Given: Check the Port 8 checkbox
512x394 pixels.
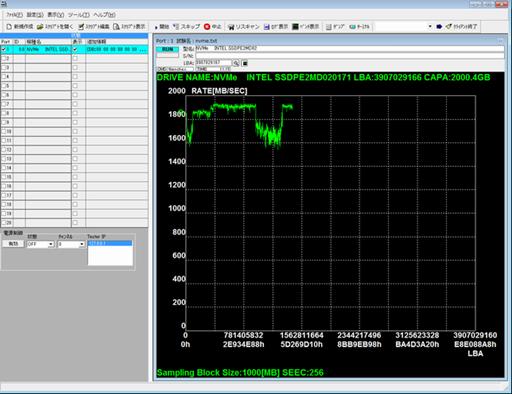Looking at the screenshot, I should tap(4, 113).
